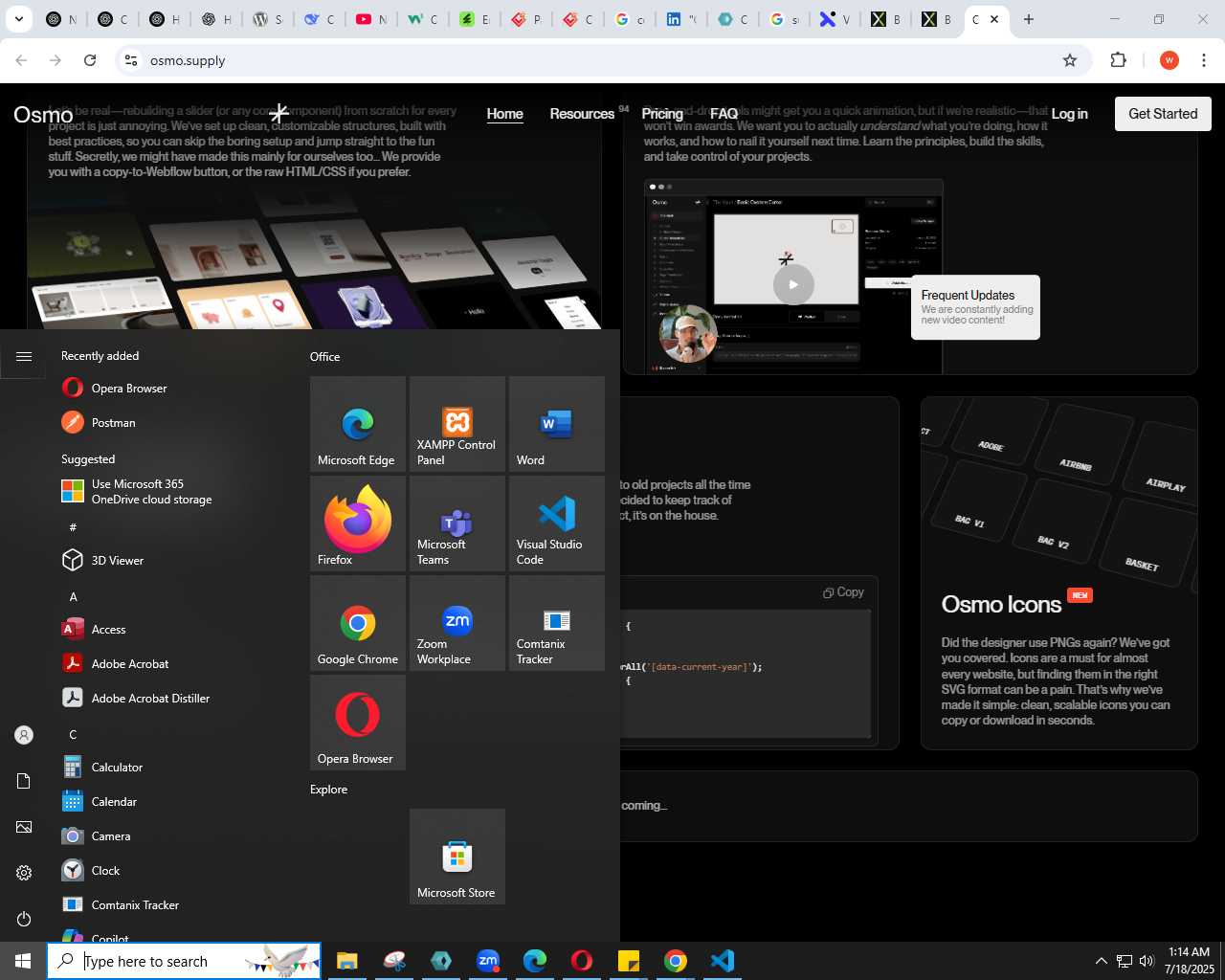This screenshot has height=980, width=1225.
Task: Open a new browser tab
Action: click(1029, 19)
